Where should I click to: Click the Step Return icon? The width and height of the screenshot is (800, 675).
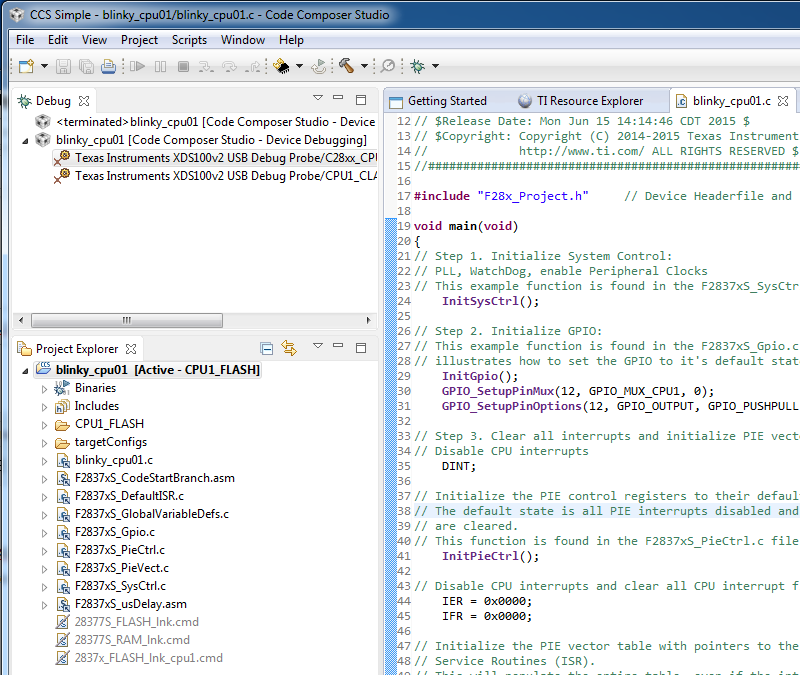pyautogui.click(x=253, y=66)
